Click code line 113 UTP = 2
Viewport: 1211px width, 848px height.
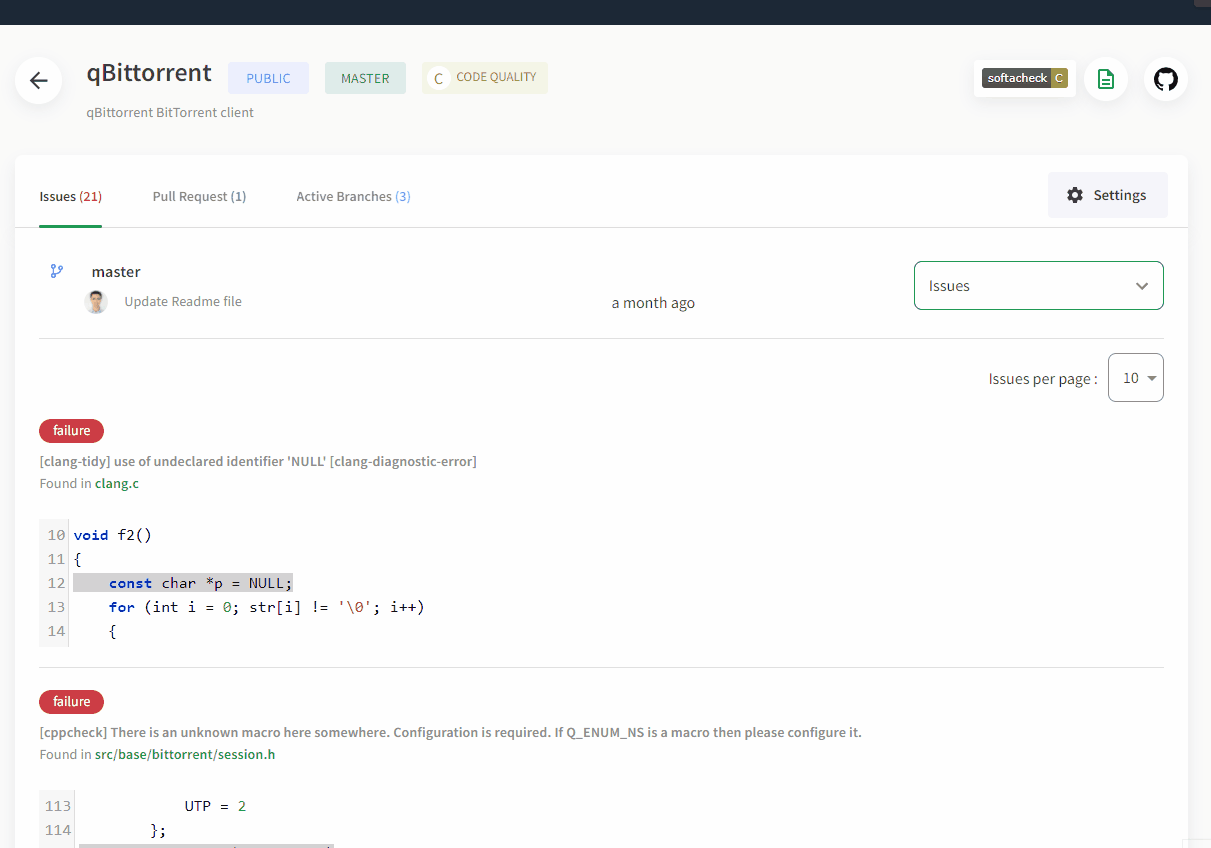tap(215, 806)
